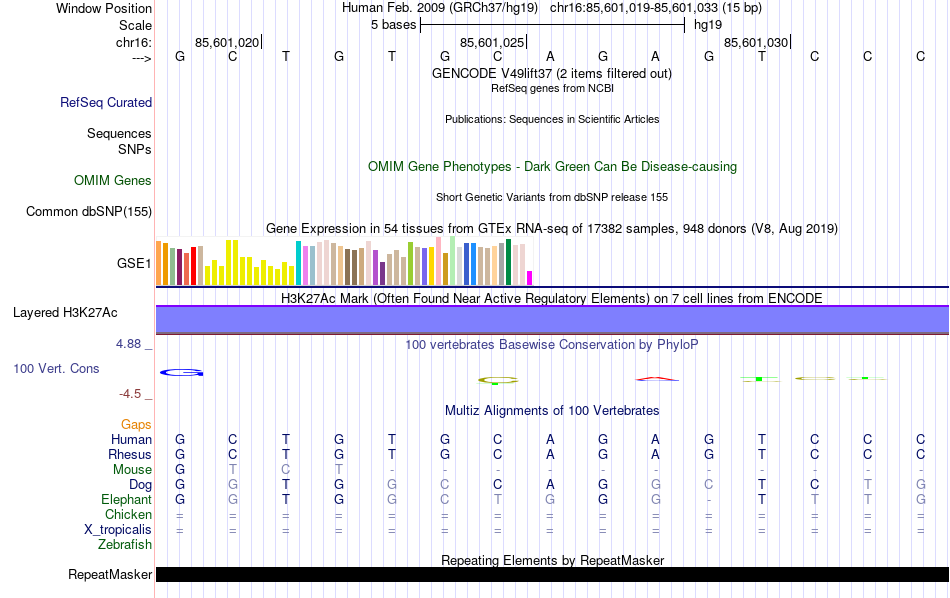Image resolution: width=950 pixels, height=598 pixels.
Task: Click the RefSeq genes from NCBI title
Action: (x=552, y=88)
